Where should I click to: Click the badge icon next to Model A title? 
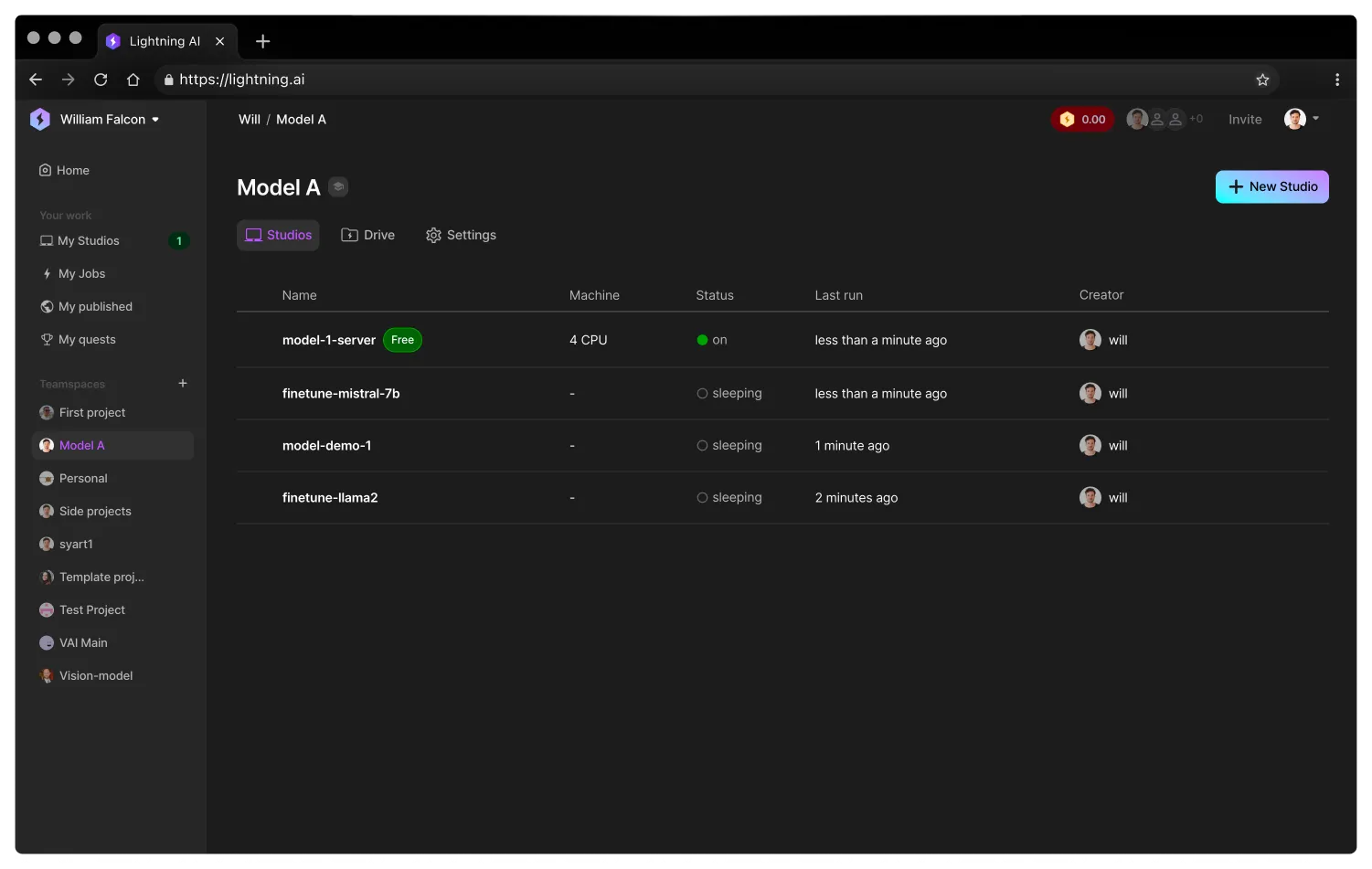click(x=338, y=187)
